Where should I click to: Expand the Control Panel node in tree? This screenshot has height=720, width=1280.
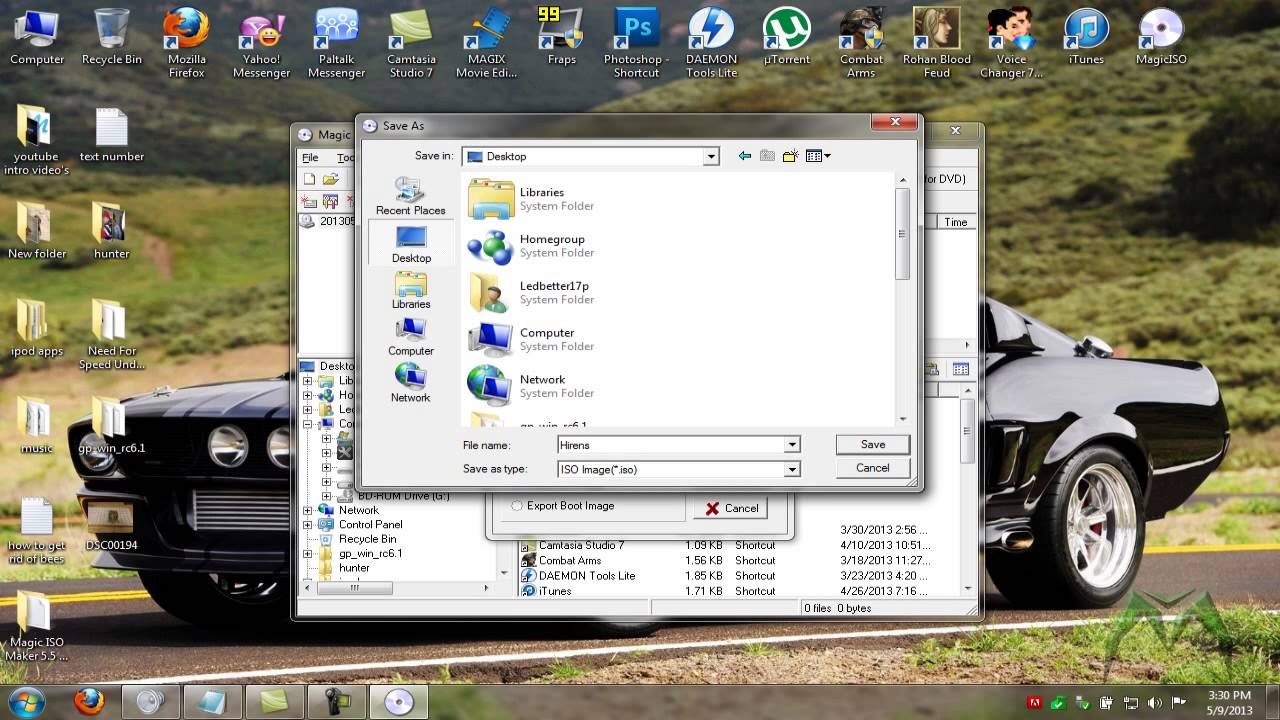(308, 525)
